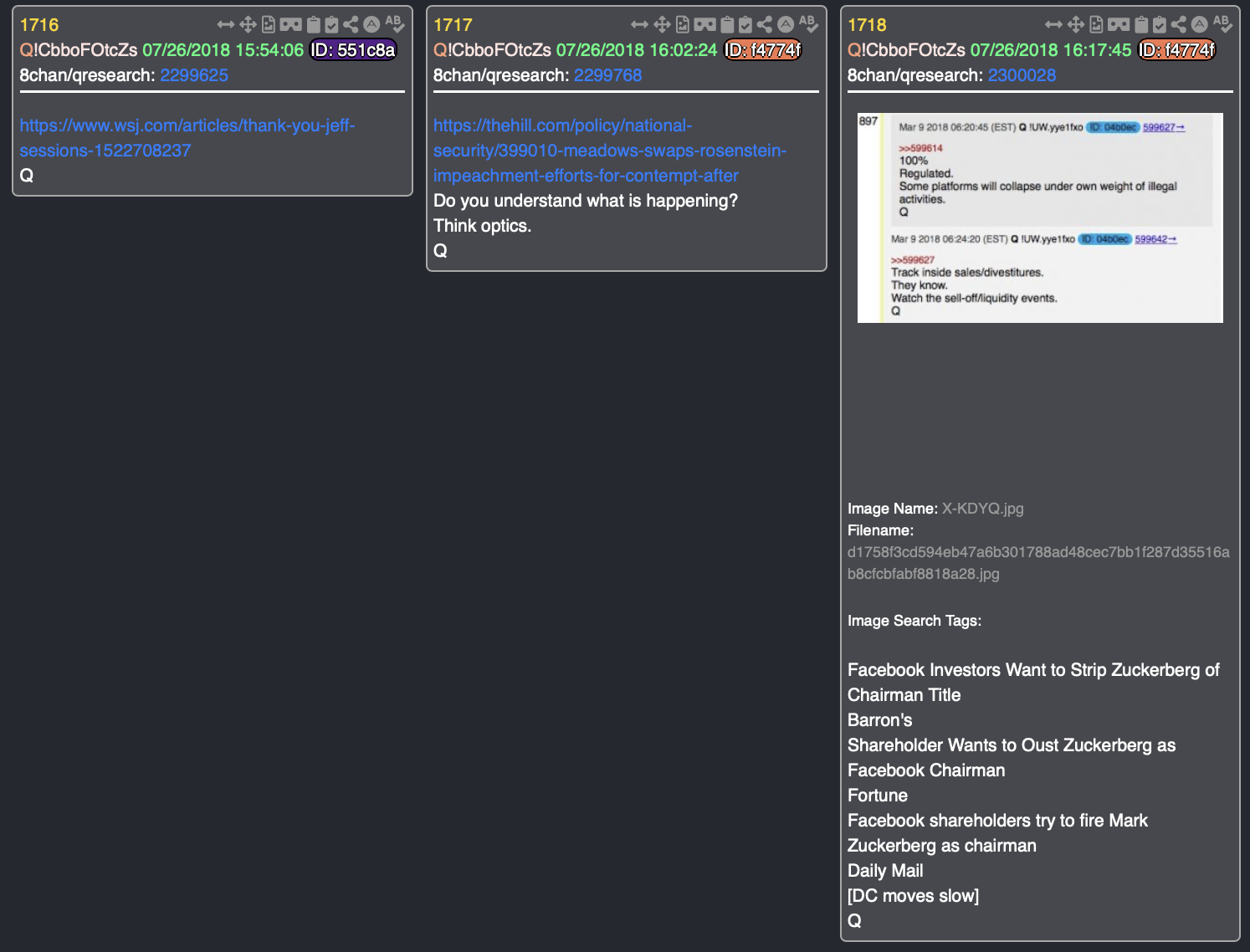Click the clipboard checkmark icon on post 1716
This screenshot has width=1250, height=952.
point(331,25)
